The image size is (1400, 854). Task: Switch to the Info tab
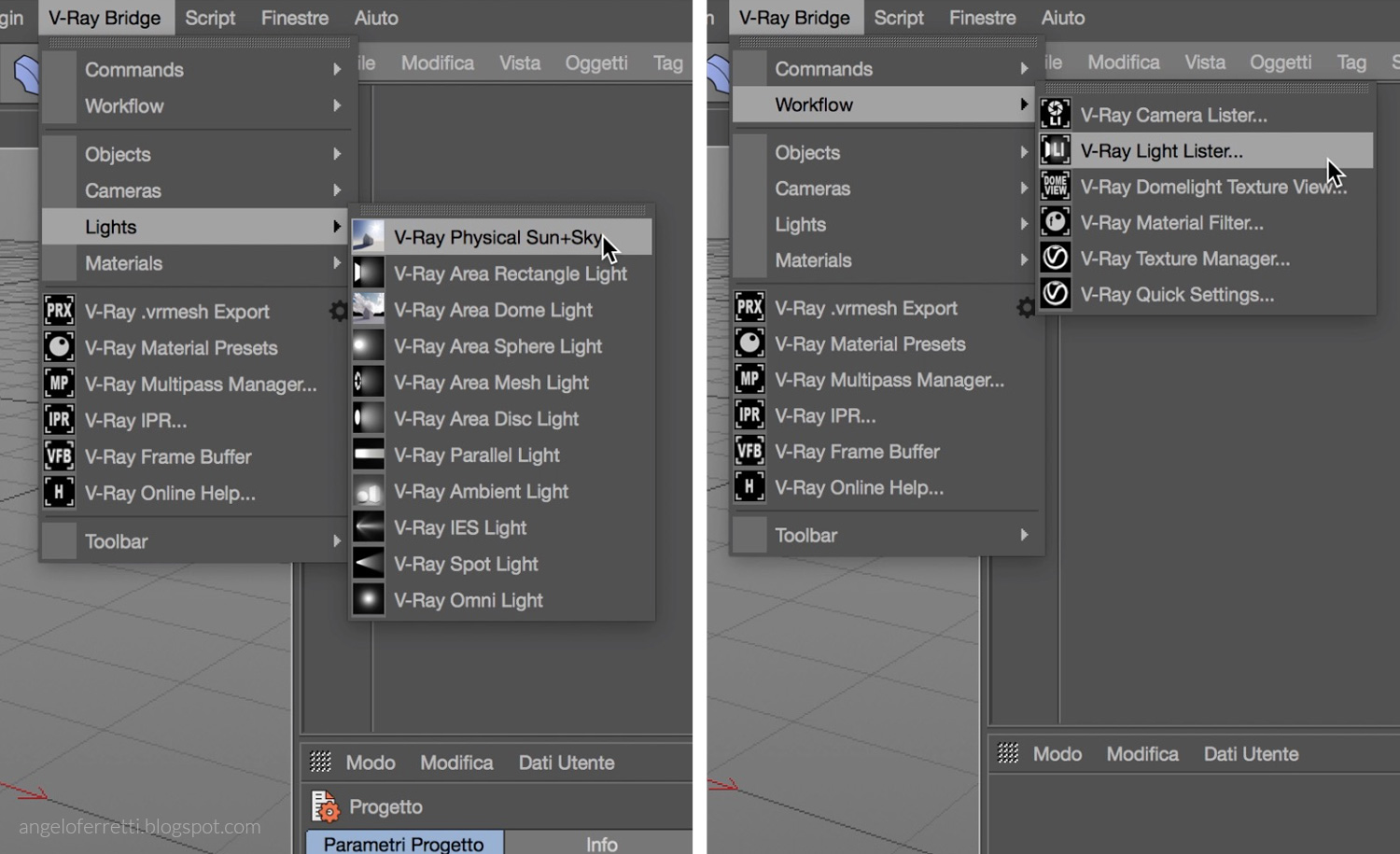click(602, 843)
